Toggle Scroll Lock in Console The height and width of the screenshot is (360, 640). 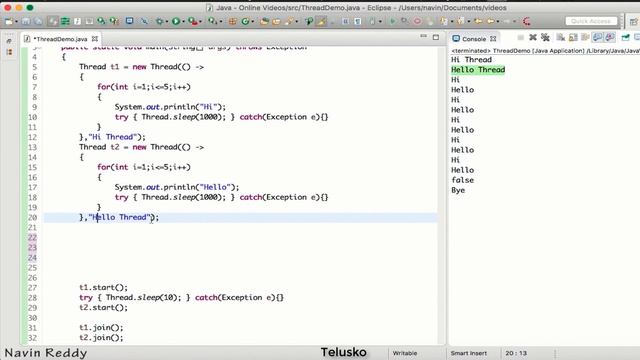573,38
